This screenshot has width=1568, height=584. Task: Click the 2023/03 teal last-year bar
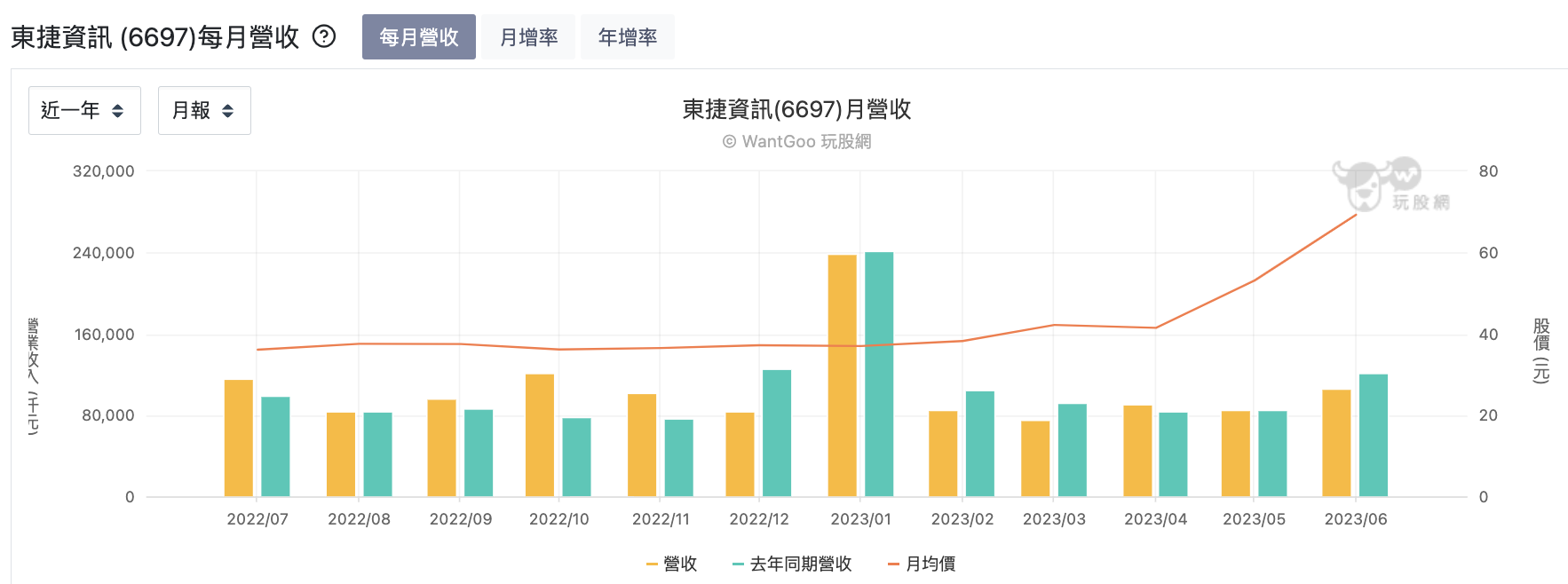point(1073,450)
